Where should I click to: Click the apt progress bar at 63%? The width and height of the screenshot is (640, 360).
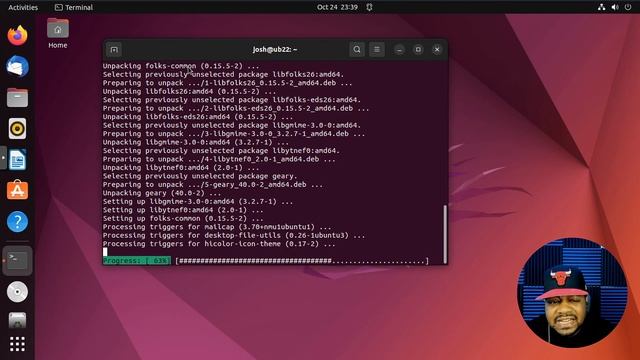tap(266, 261)
